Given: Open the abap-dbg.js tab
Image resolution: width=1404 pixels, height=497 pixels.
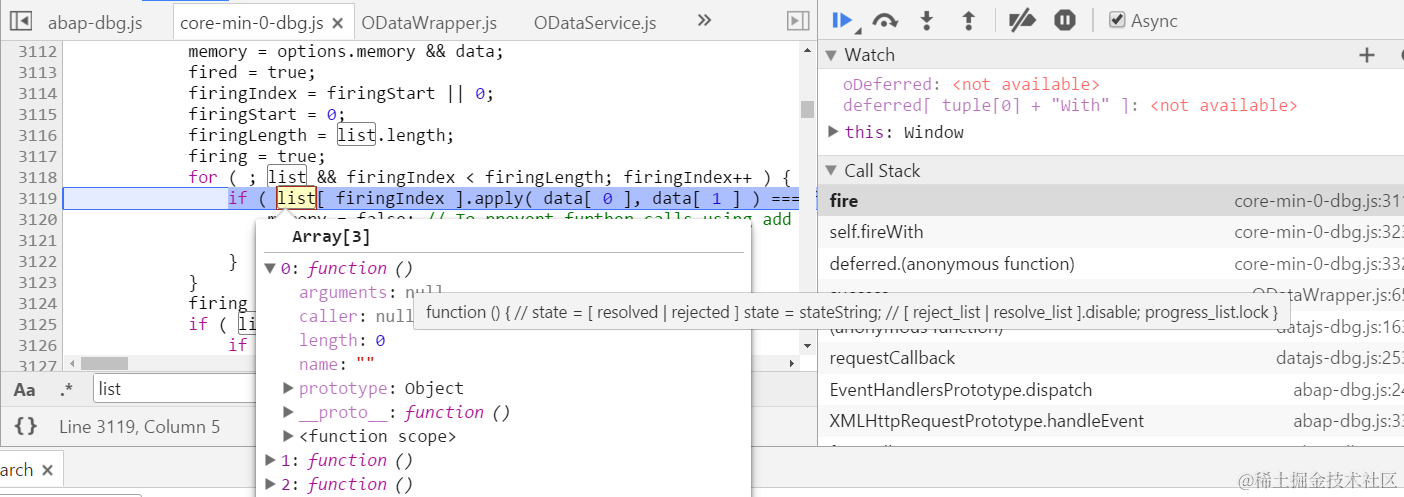Looking at the screenshot, I should [x=95, y=22].
